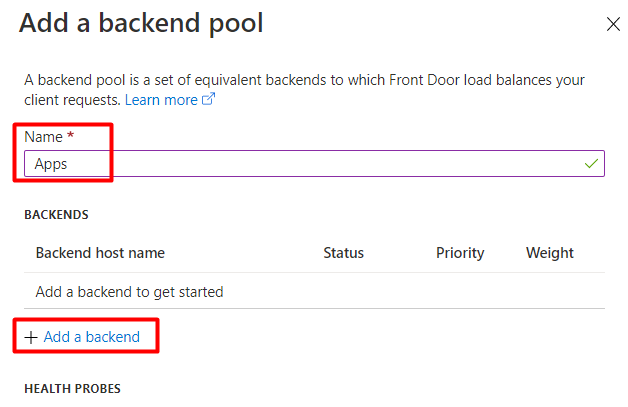Click the external link icon beside Learn more

coord(209,100)
